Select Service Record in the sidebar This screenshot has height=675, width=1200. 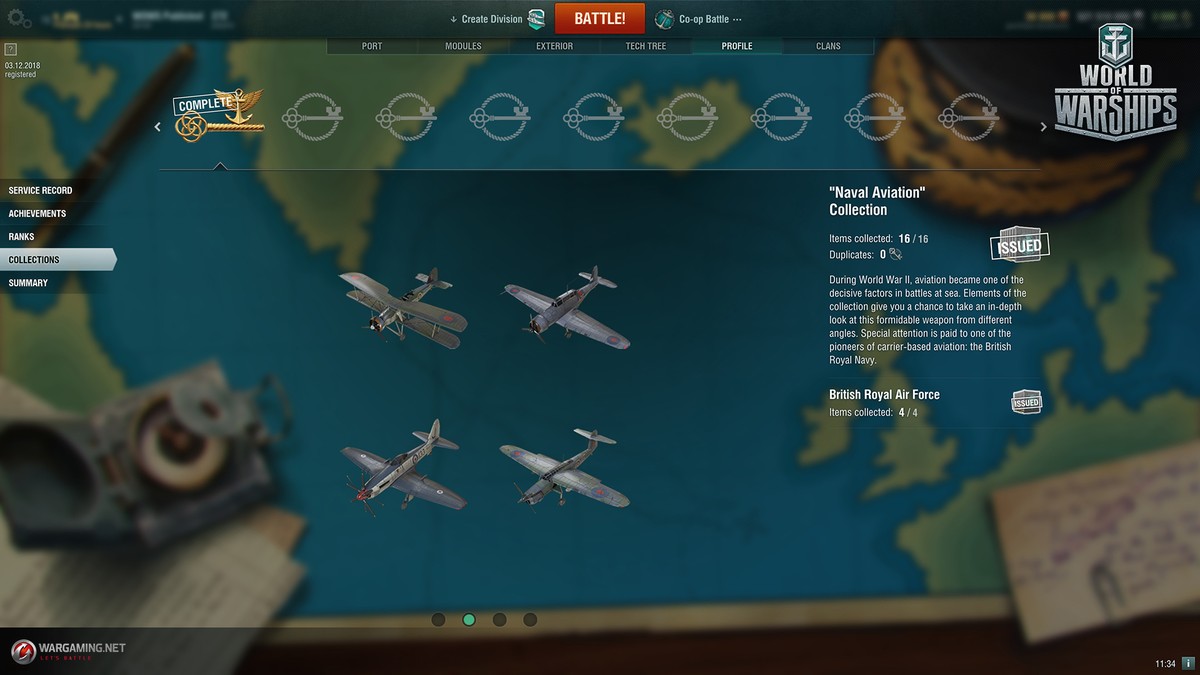(x=41, y=190)
